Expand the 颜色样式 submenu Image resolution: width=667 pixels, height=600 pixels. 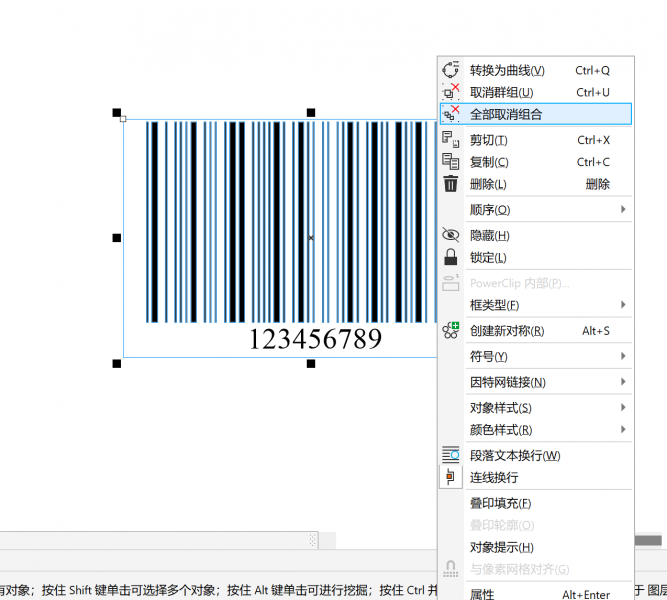coord(536,429)
